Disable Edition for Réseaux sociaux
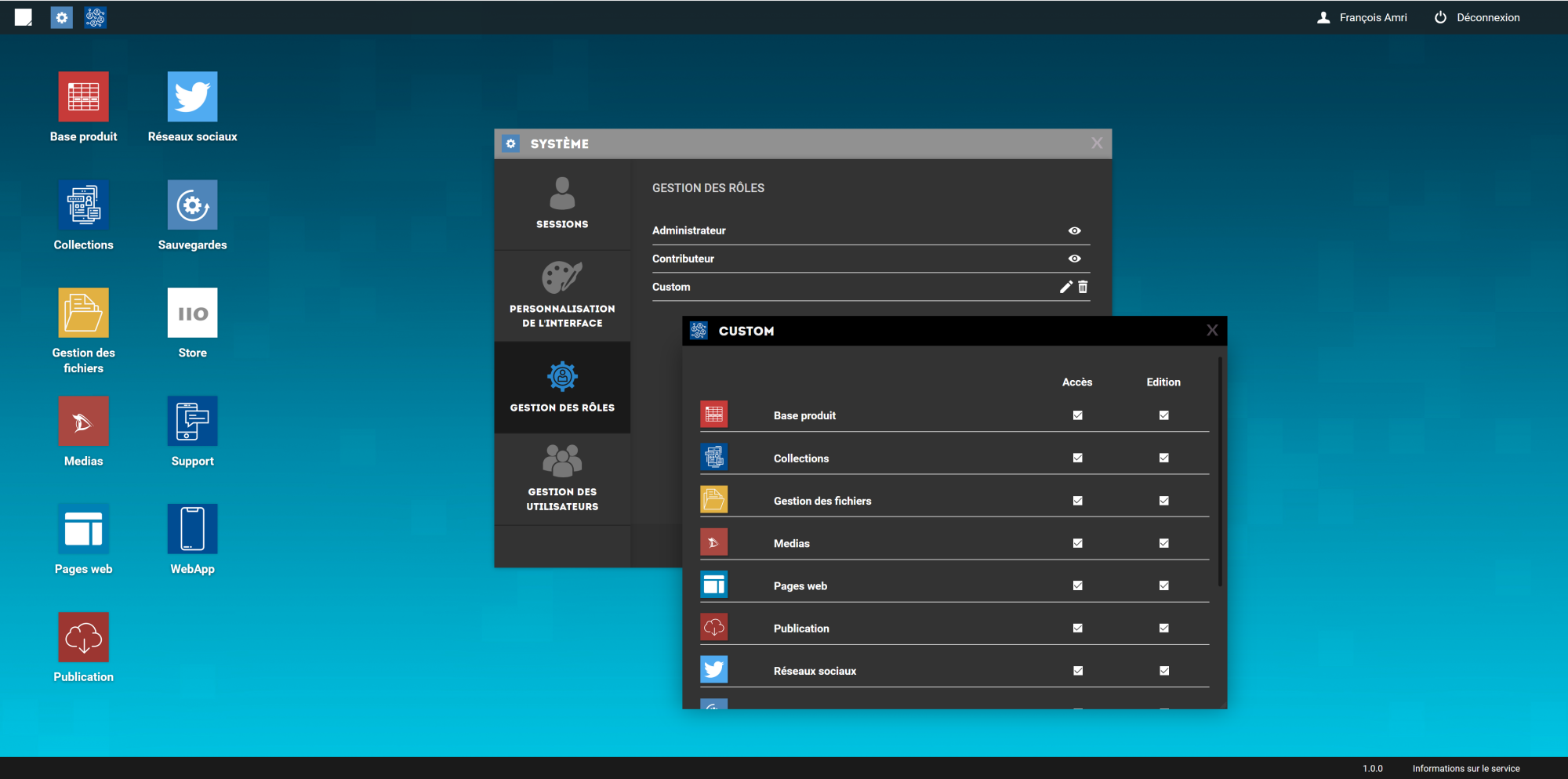The height and width of the screenshot is (779, 1568). coord(1163,671)
